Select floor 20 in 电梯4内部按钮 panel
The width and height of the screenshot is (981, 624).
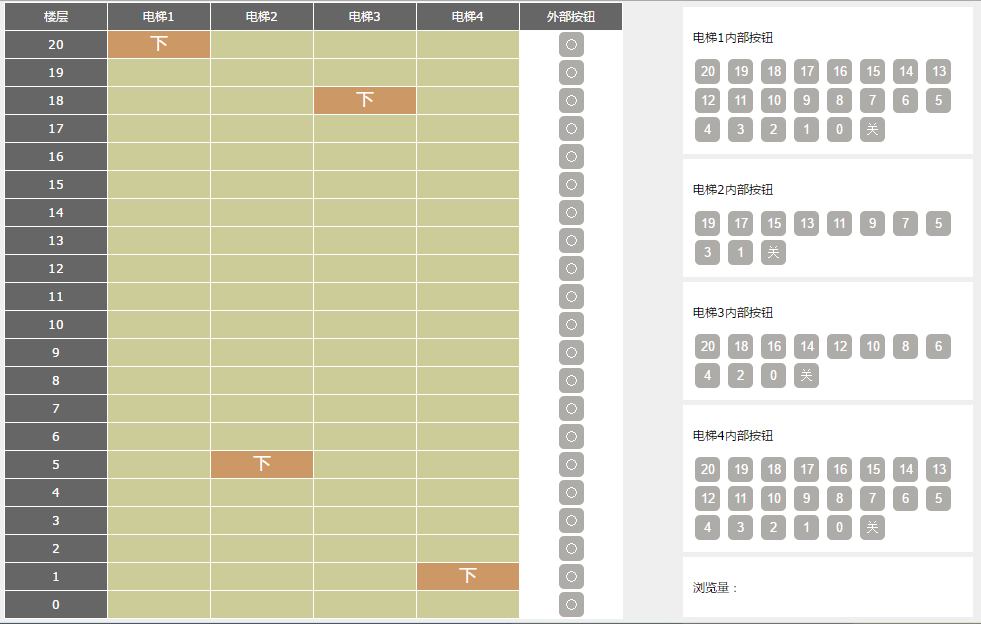708,469
